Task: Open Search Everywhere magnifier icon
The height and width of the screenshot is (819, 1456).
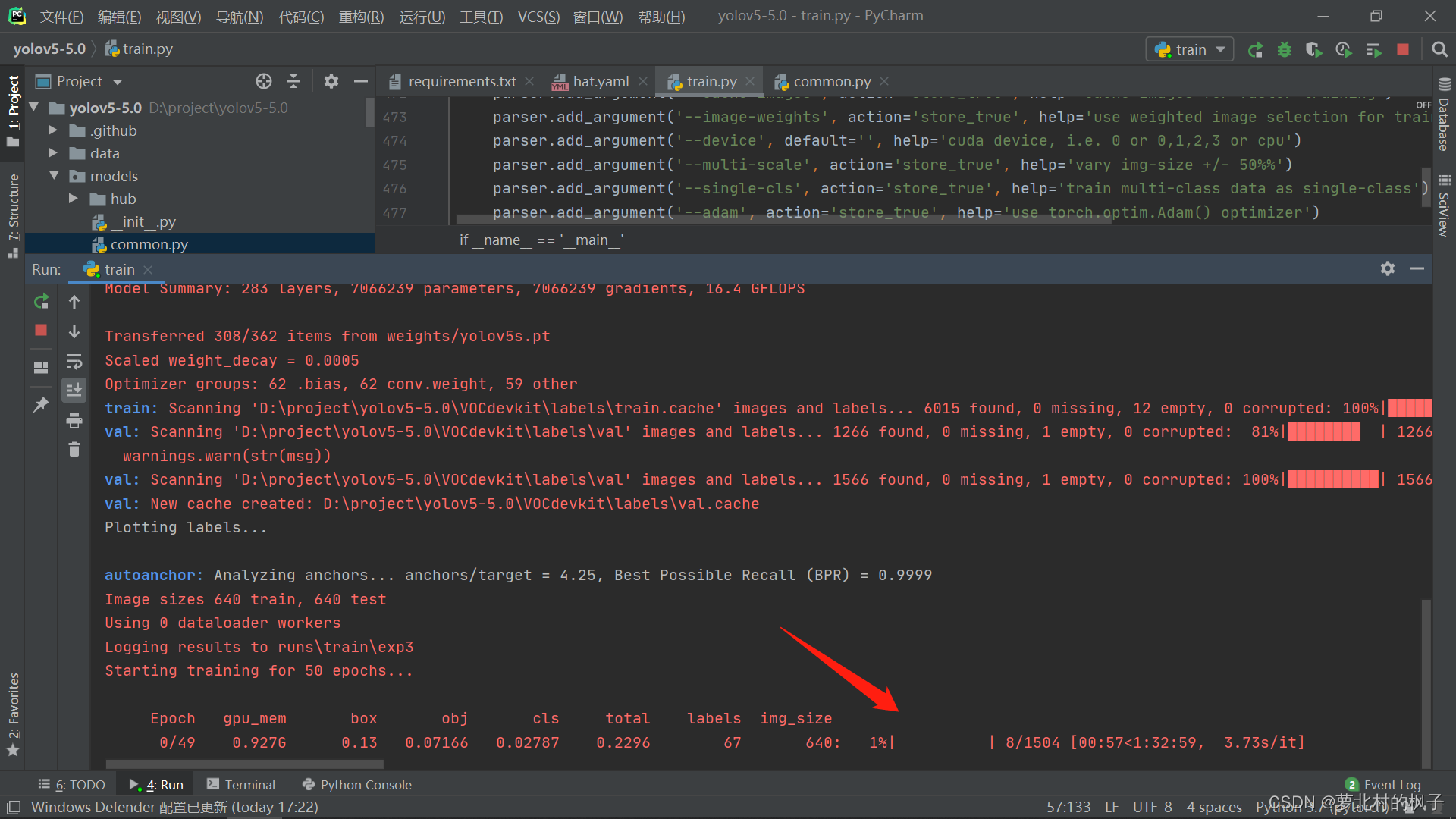Action: point(1439,50)
